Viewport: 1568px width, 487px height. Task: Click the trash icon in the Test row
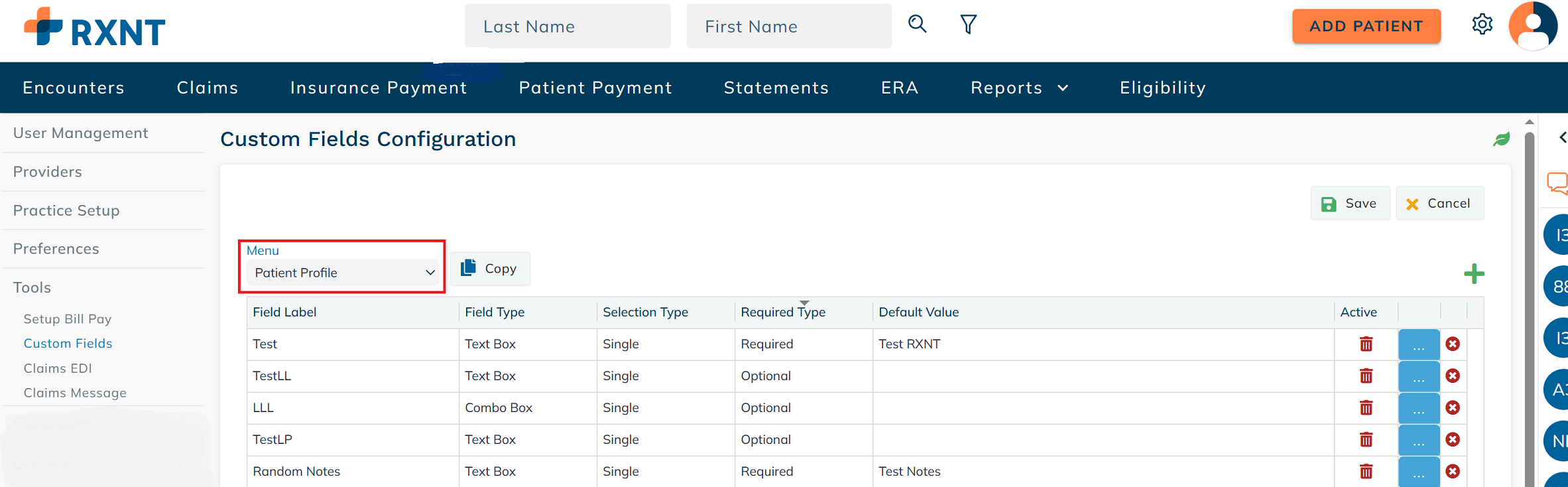pos(1366,344)
